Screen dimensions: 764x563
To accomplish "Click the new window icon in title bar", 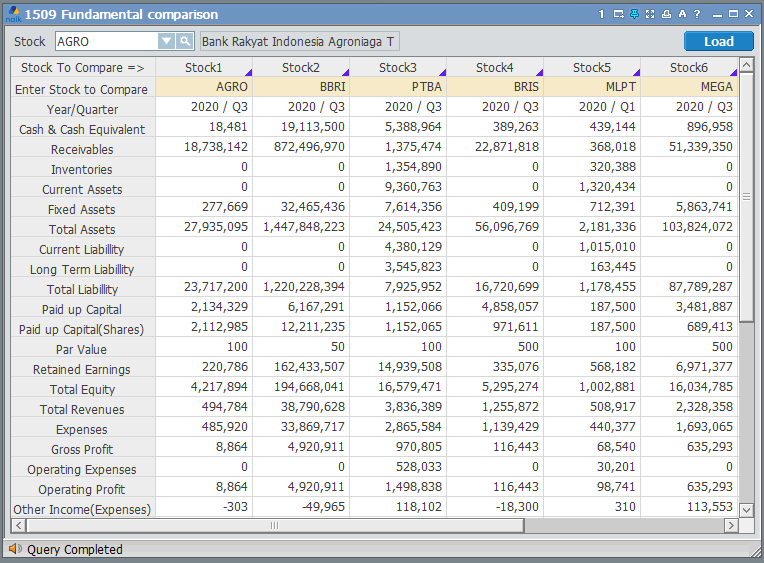I will click(618, 14).
